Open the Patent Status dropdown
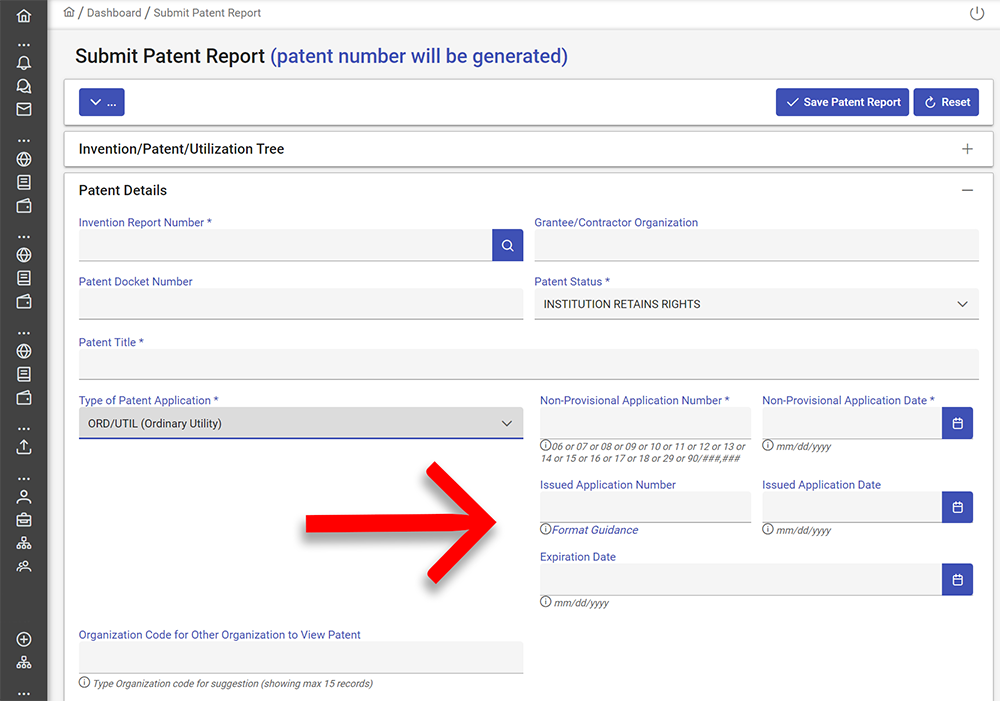Image resolution: width=1000 pixels, height=701 pixels. click(x=756, y=304)
